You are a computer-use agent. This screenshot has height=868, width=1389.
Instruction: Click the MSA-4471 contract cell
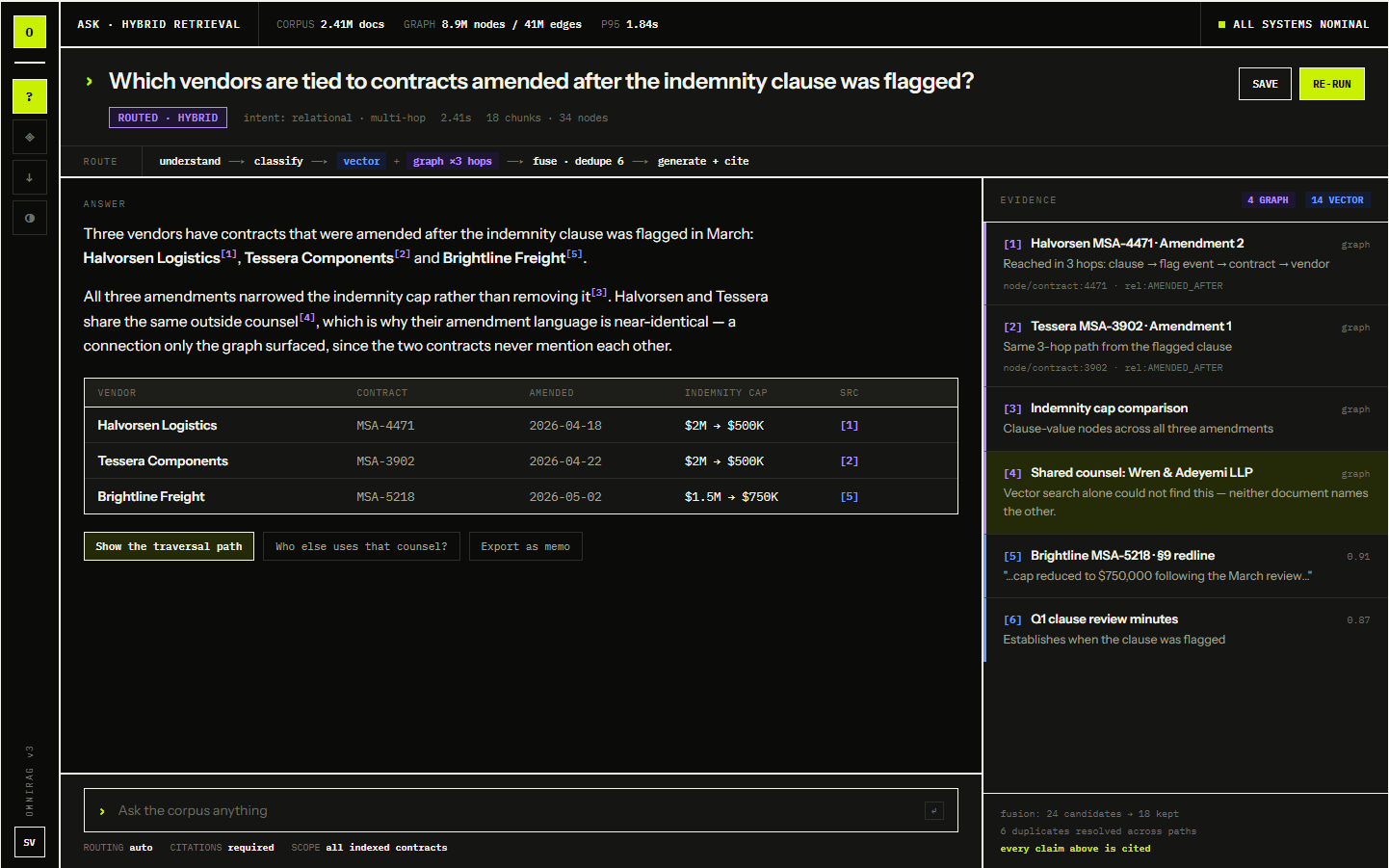[x=385, y=425]
